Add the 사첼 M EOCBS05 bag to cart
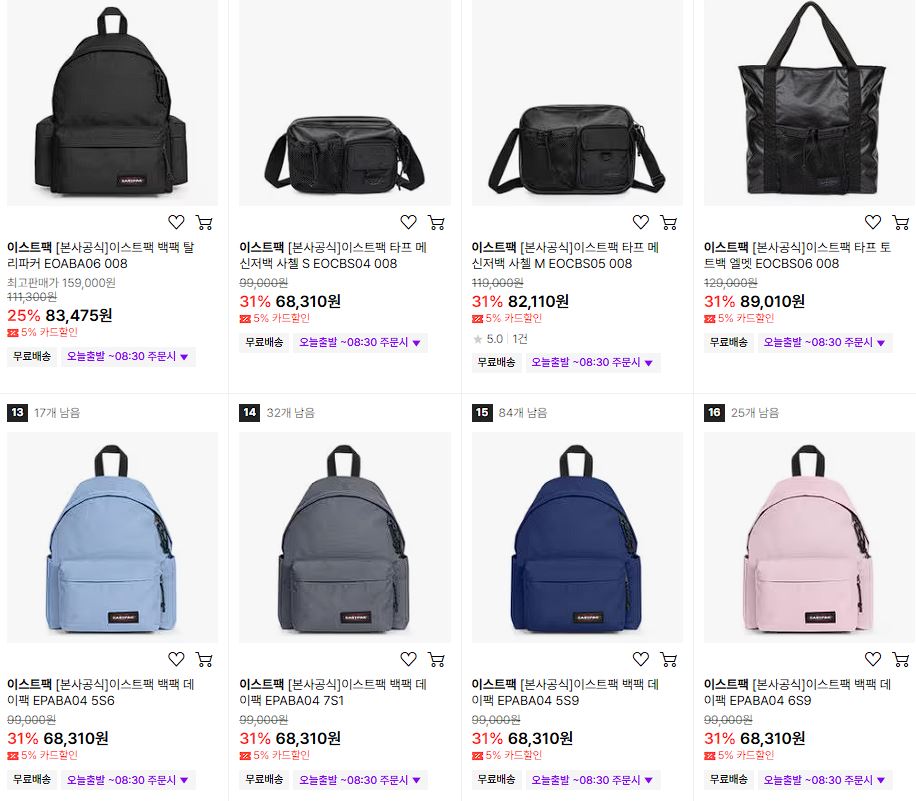The width and height of the screenshot is (916, 801). (668, 222)
